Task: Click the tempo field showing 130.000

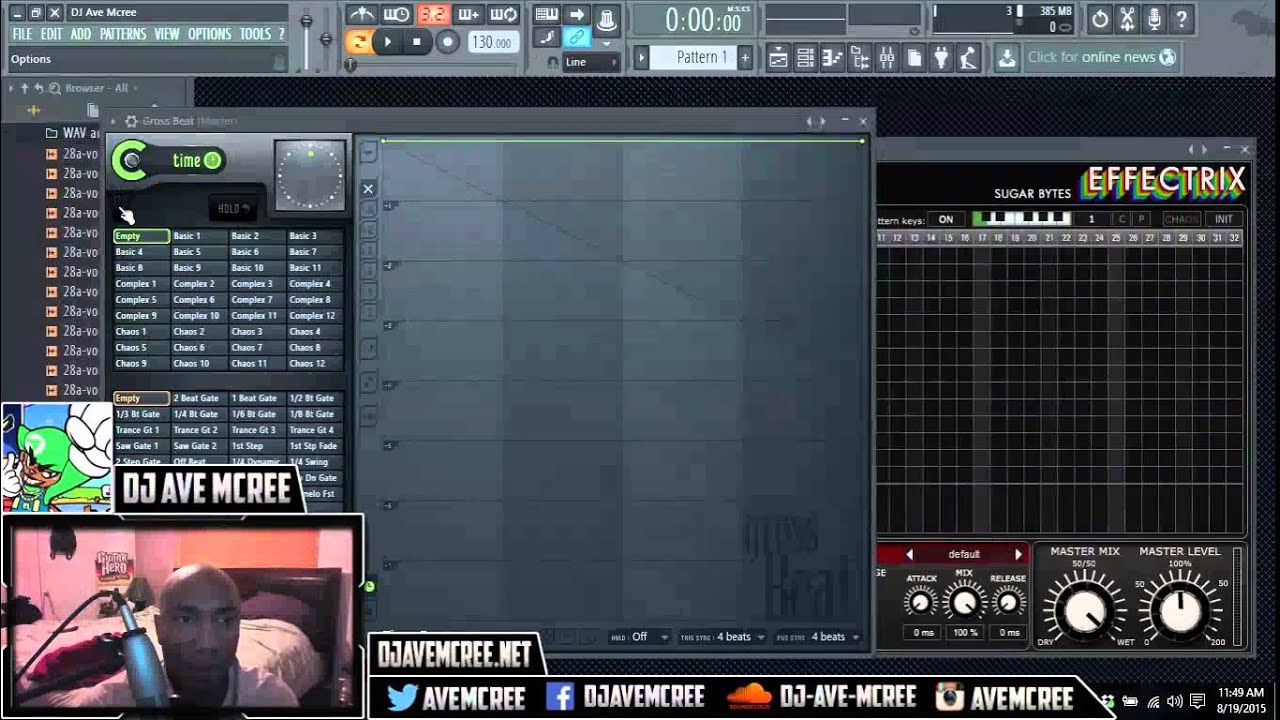Action: (493, 42)
